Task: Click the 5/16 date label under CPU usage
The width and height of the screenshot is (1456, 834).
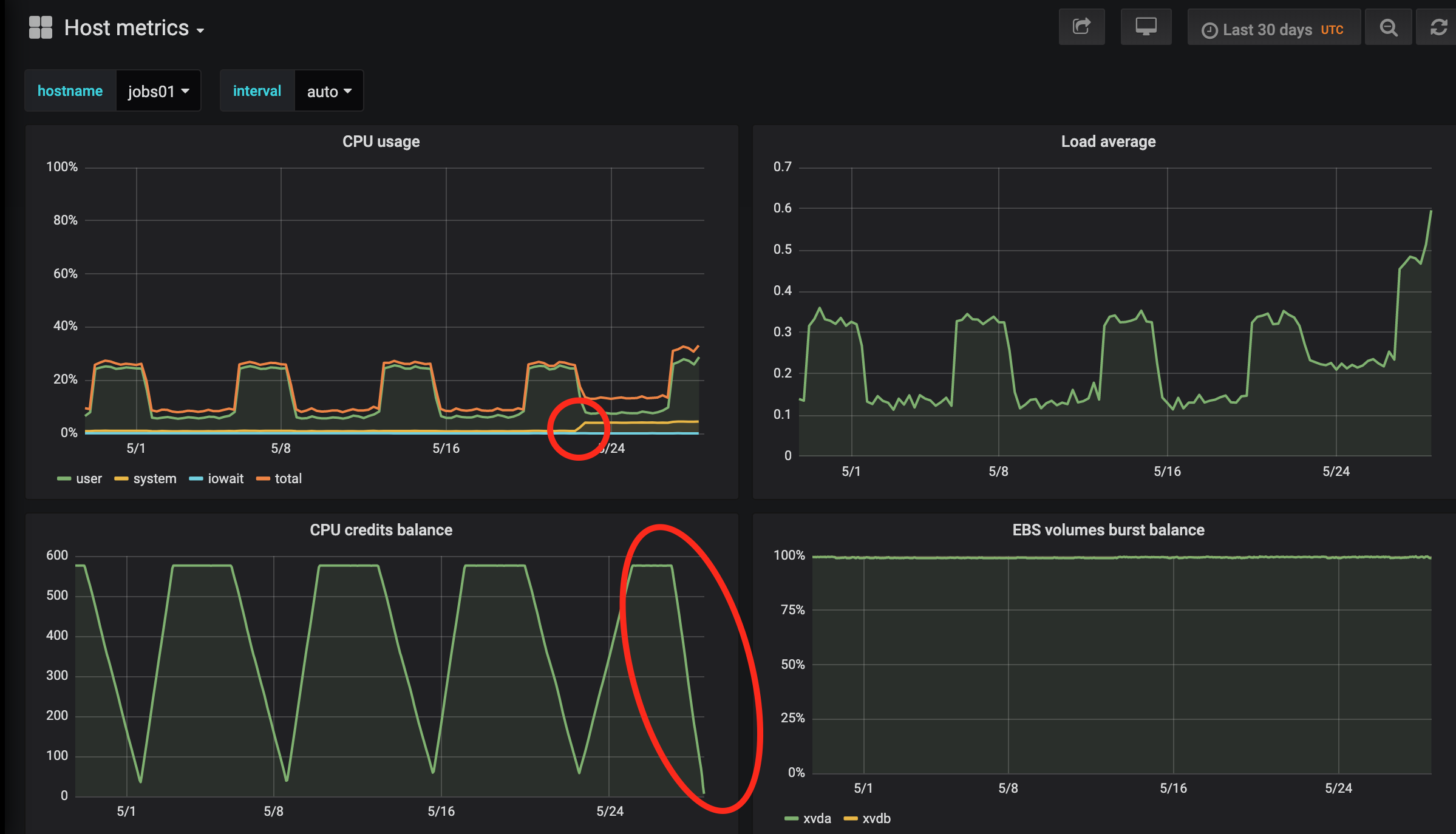Action: click(x=446, y=449)
